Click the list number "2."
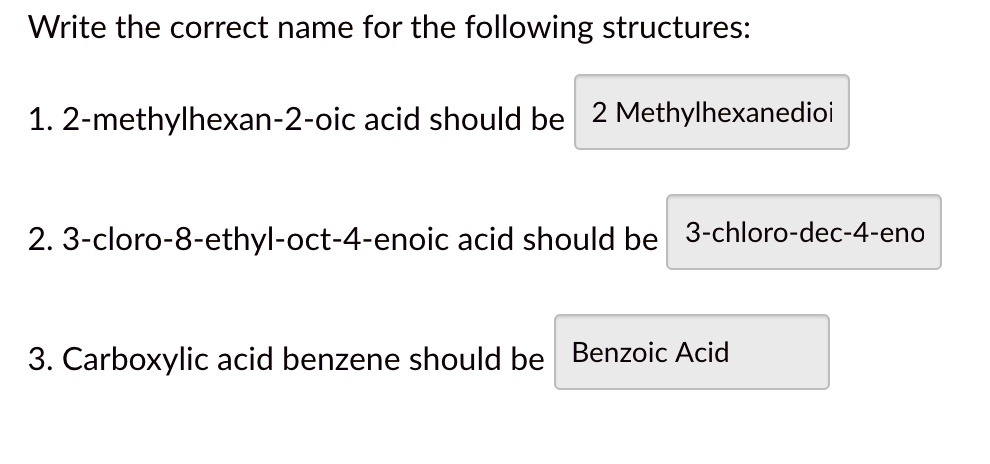Image resolution: width=990 pixels, height=464 pixels. click(x=42, y=240)
